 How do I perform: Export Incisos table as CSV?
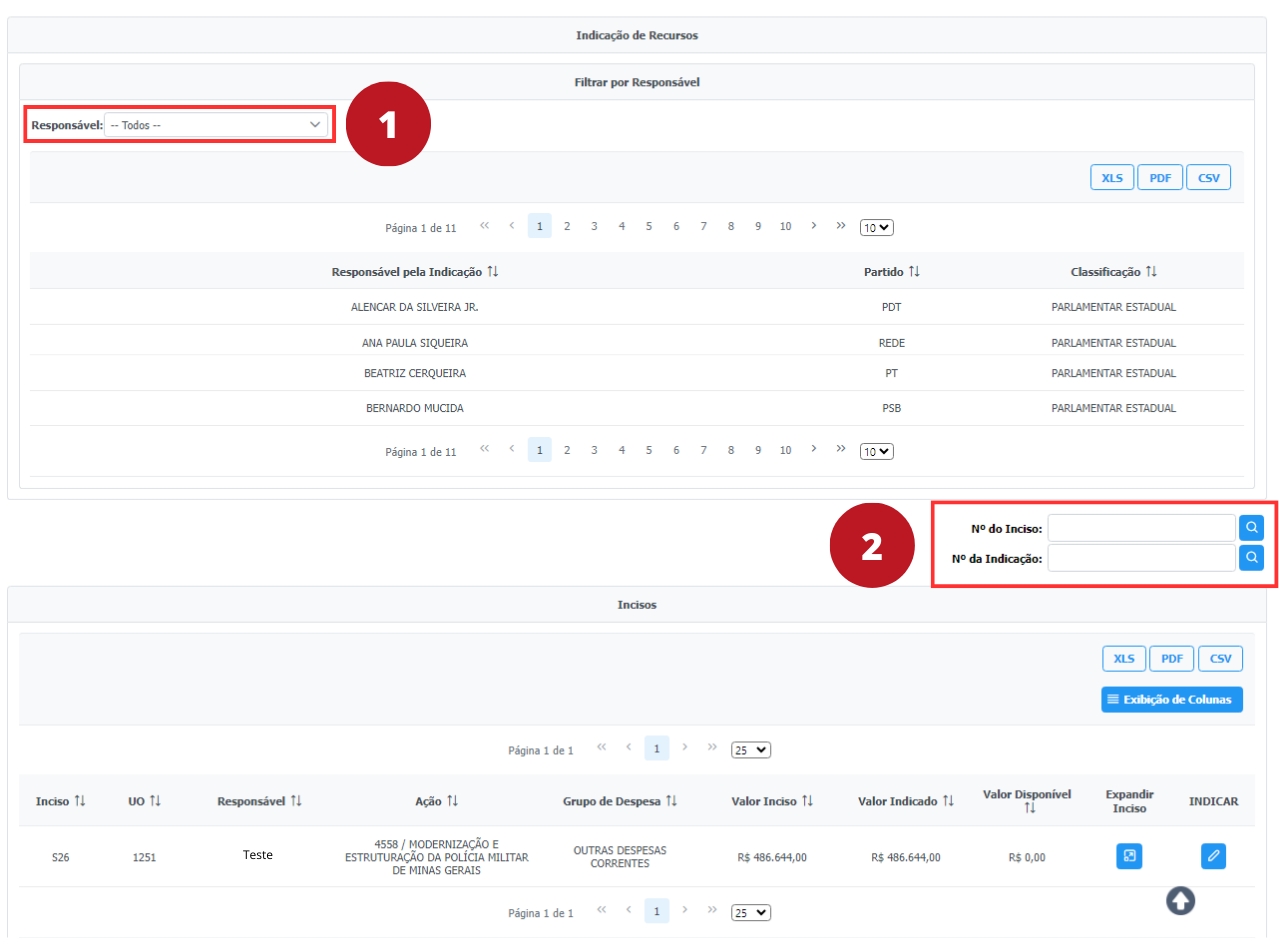click(x=1220, y=658)
